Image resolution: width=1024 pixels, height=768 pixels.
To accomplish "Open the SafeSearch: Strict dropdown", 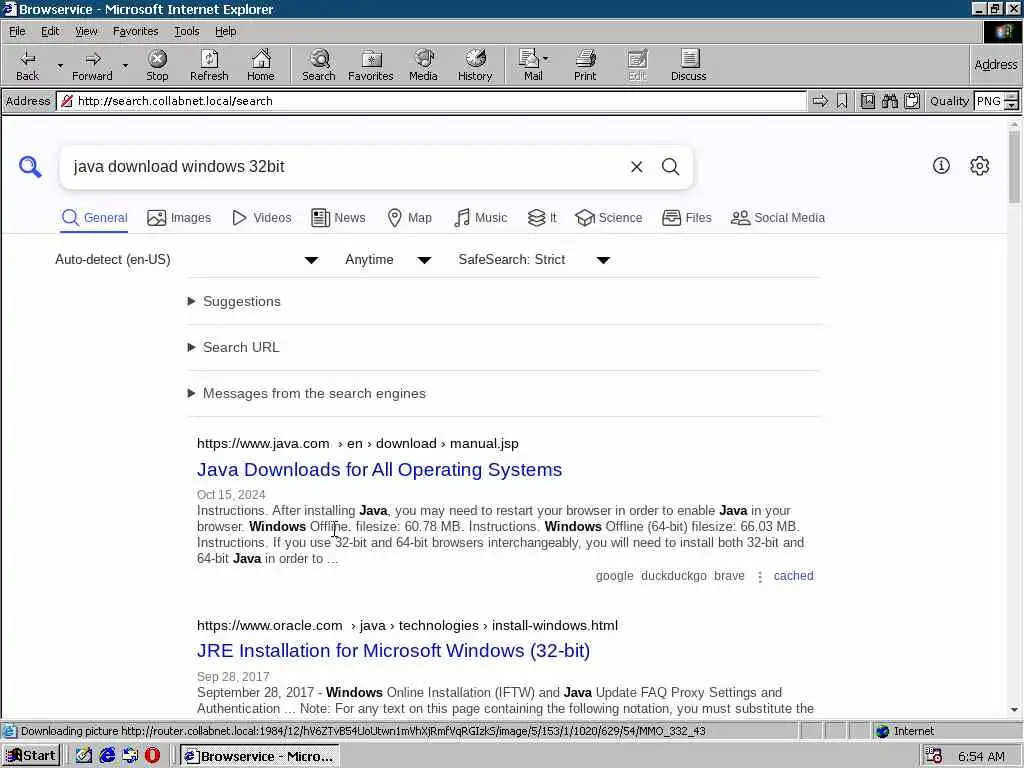I will pos(534,260).
